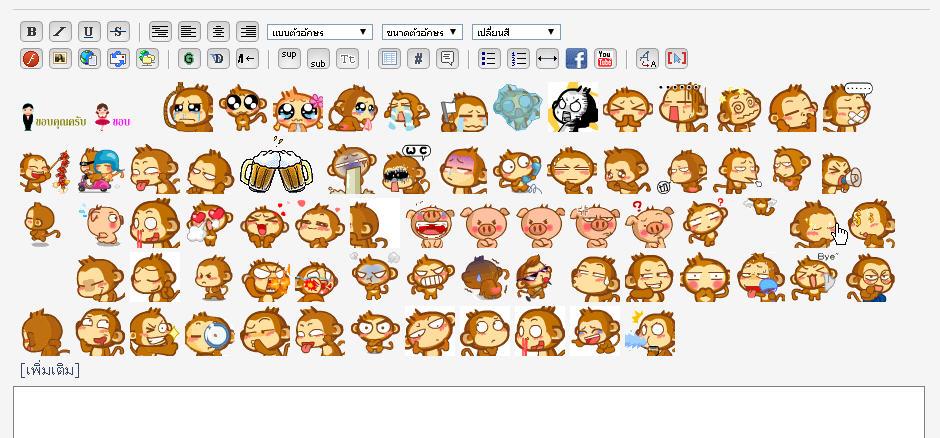The image size is (940, 438).
Task: Insert the monkey holding magnifying glass emoticon
Action: coord(208,333)
